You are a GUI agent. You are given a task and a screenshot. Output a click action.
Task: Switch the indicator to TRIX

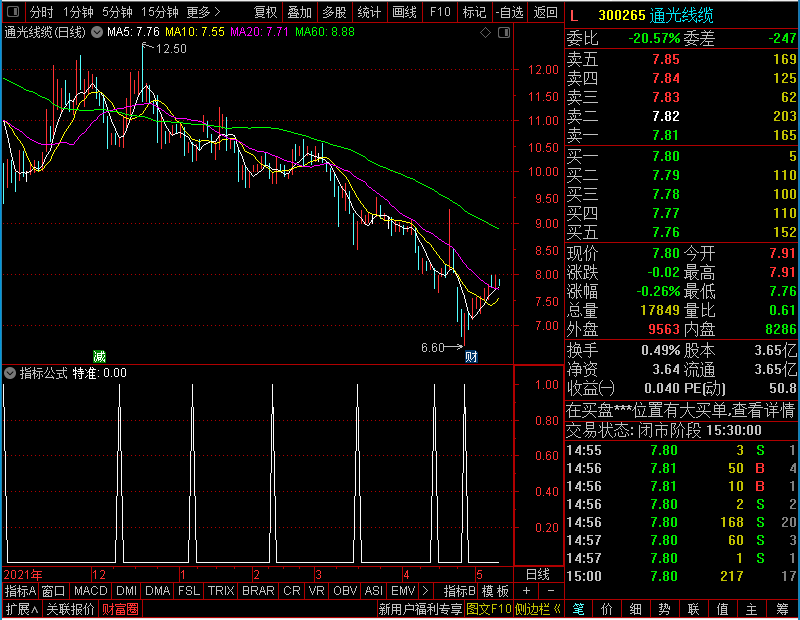[x=221, y=591]
